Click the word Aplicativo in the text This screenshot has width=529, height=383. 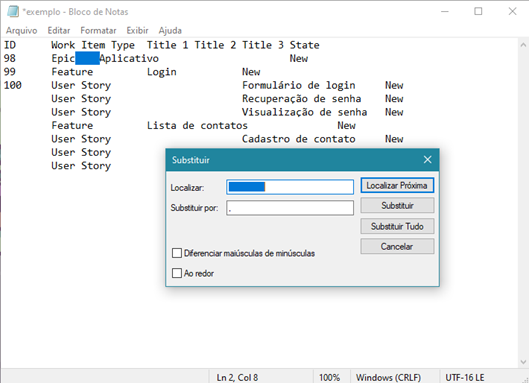point(129,58)
